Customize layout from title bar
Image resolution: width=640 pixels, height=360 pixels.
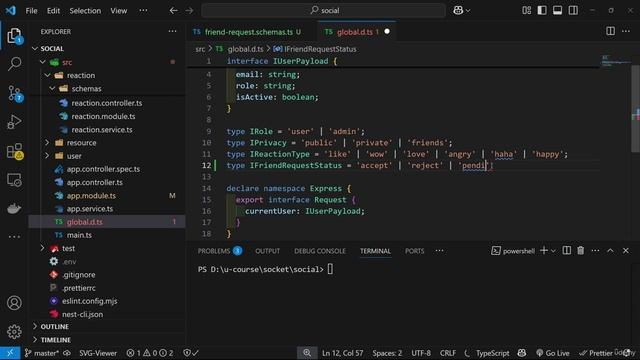coord(527,11)
